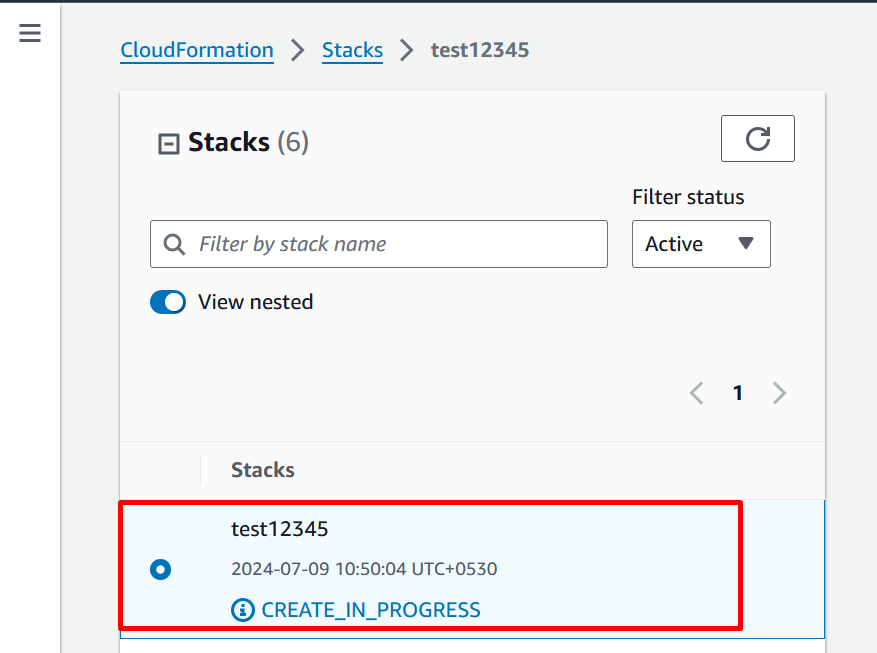The image size is (877, 653).
Task: Click the CREATE_IN_PROGRESS info icon
Action: click(x=242, y=610)
